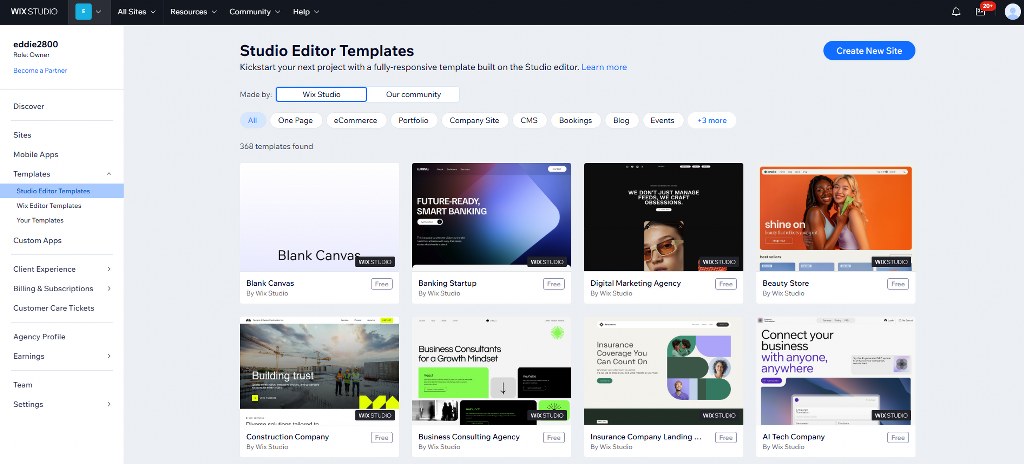Open the notifications bell icon

tap(956, 12)
